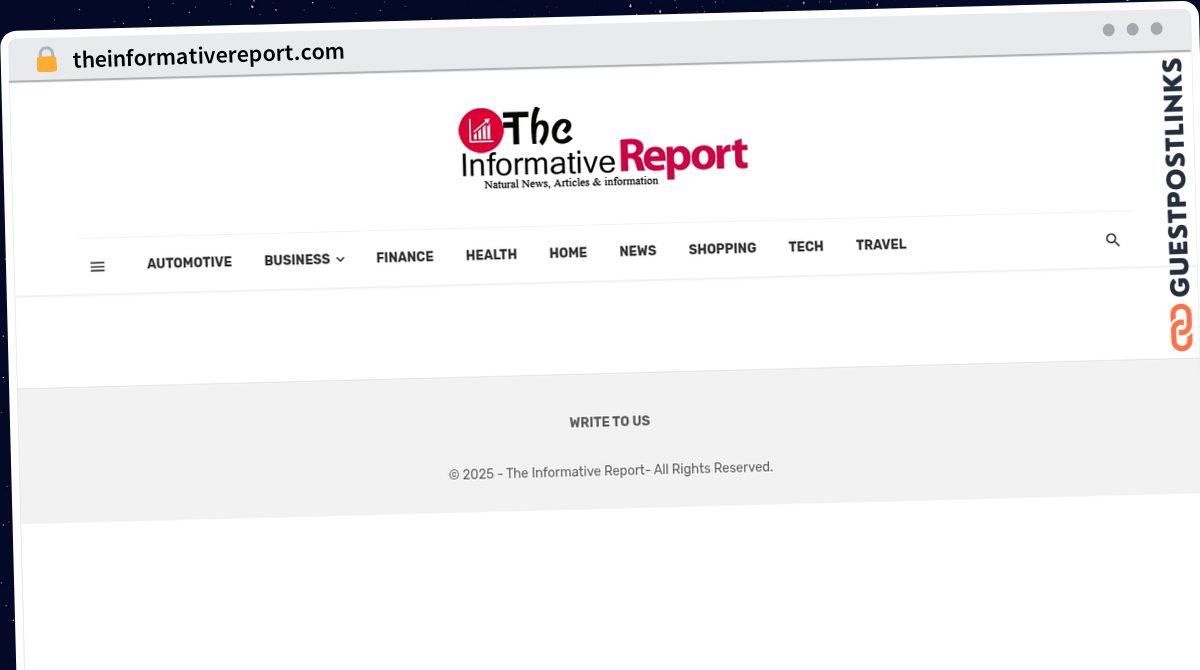Open the hamburger side menu
1200x670 pixels.
(x=97, y=267)
